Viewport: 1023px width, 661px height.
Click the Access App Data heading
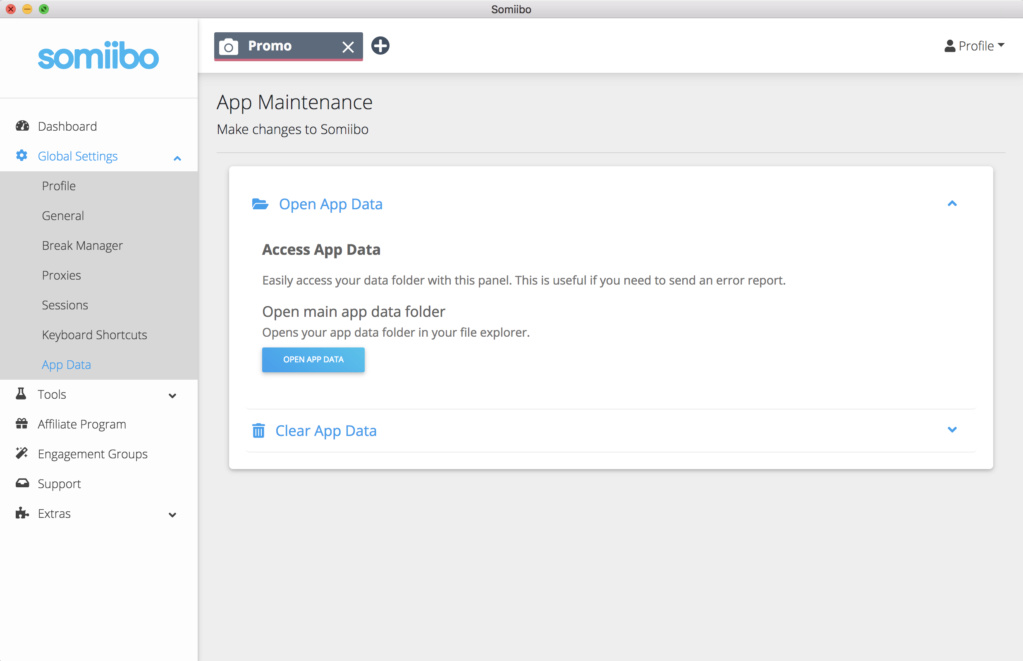[x=321, y=249]
